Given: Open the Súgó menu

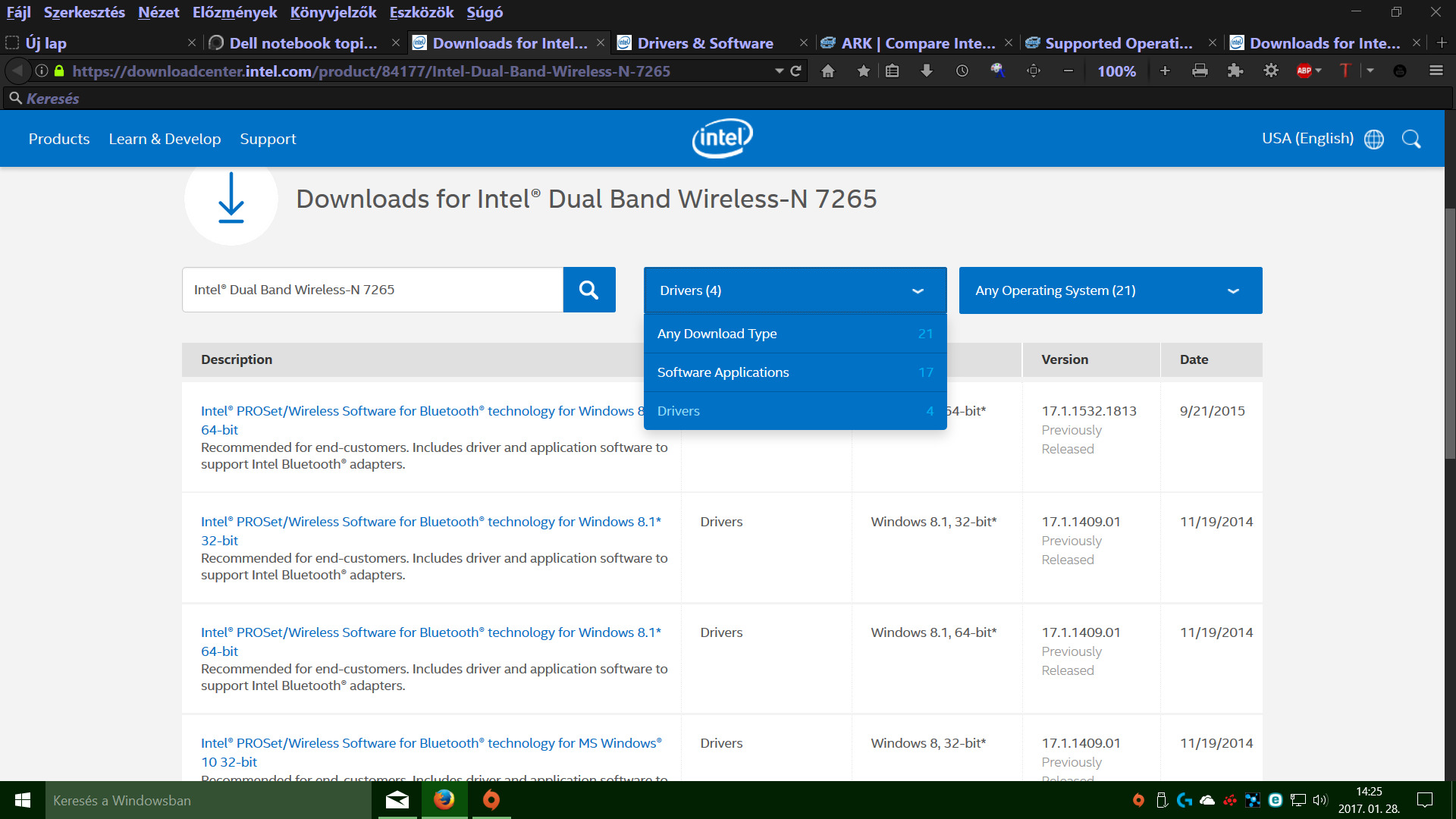Looking at the screenshot, I should point(485,13).
